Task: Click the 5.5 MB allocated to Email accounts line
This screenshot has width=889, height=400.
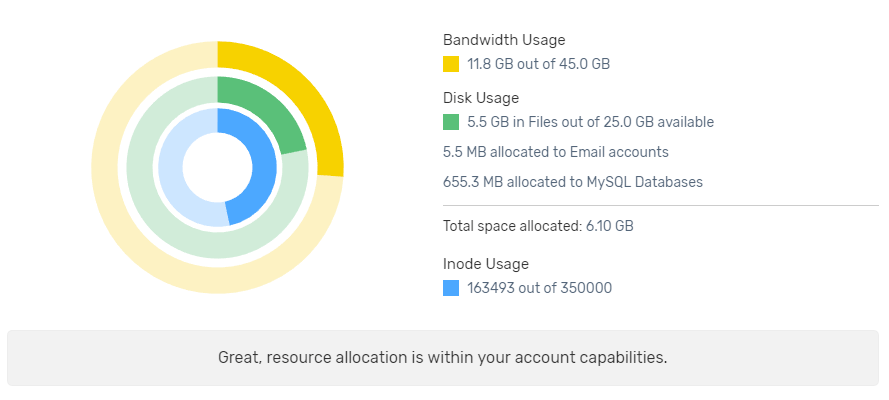Action: point(555,152)
